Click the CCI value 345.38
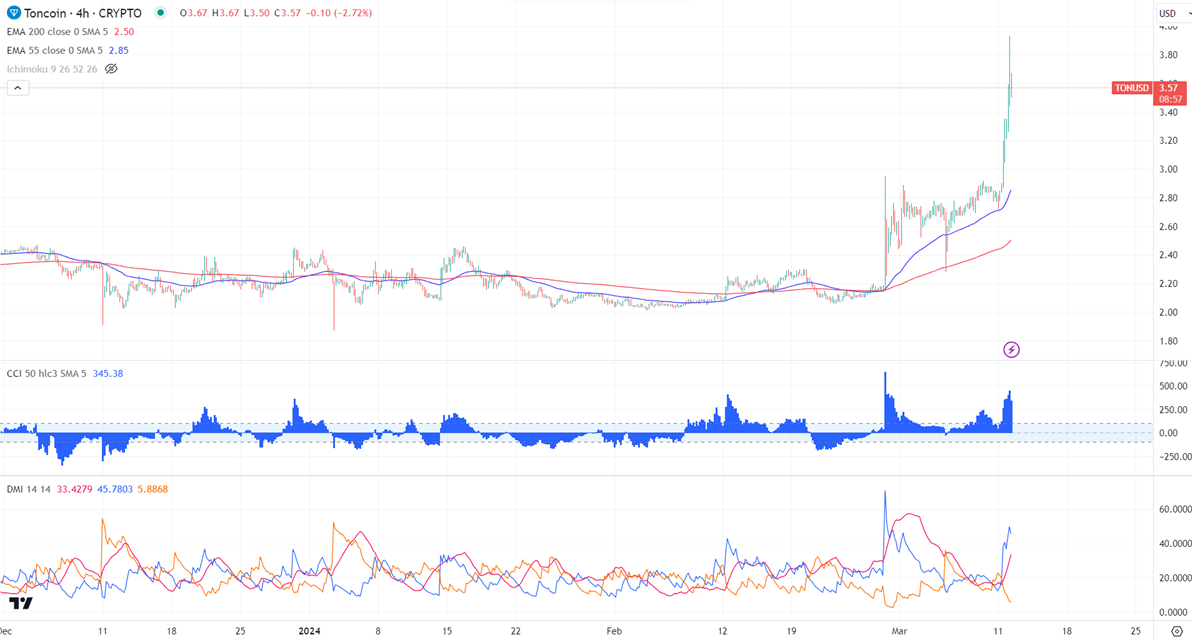This screenshot has height=640, width=1192. click(108, 373)
